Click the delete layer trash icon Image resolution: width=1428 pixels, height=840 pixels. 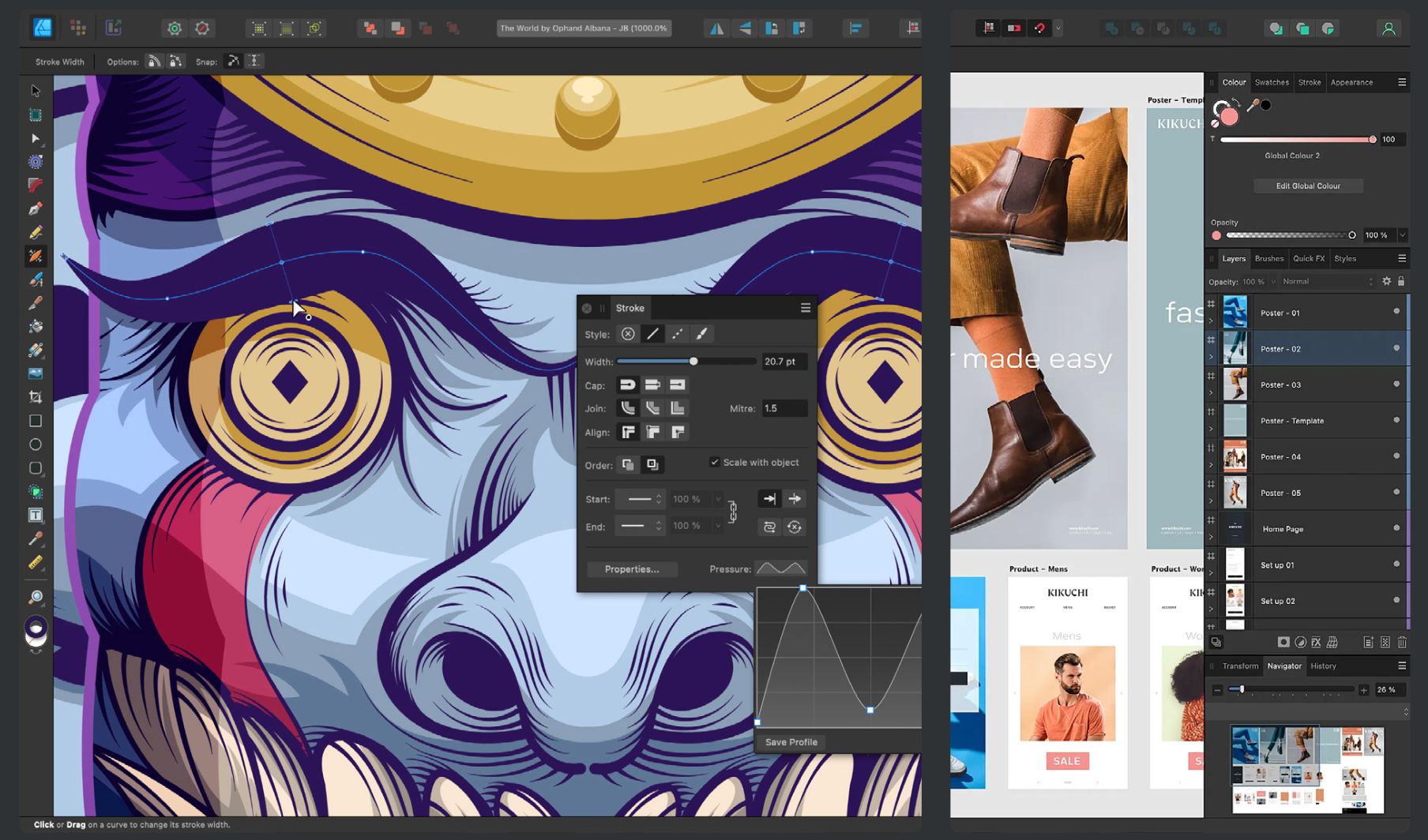(1402, 643)
